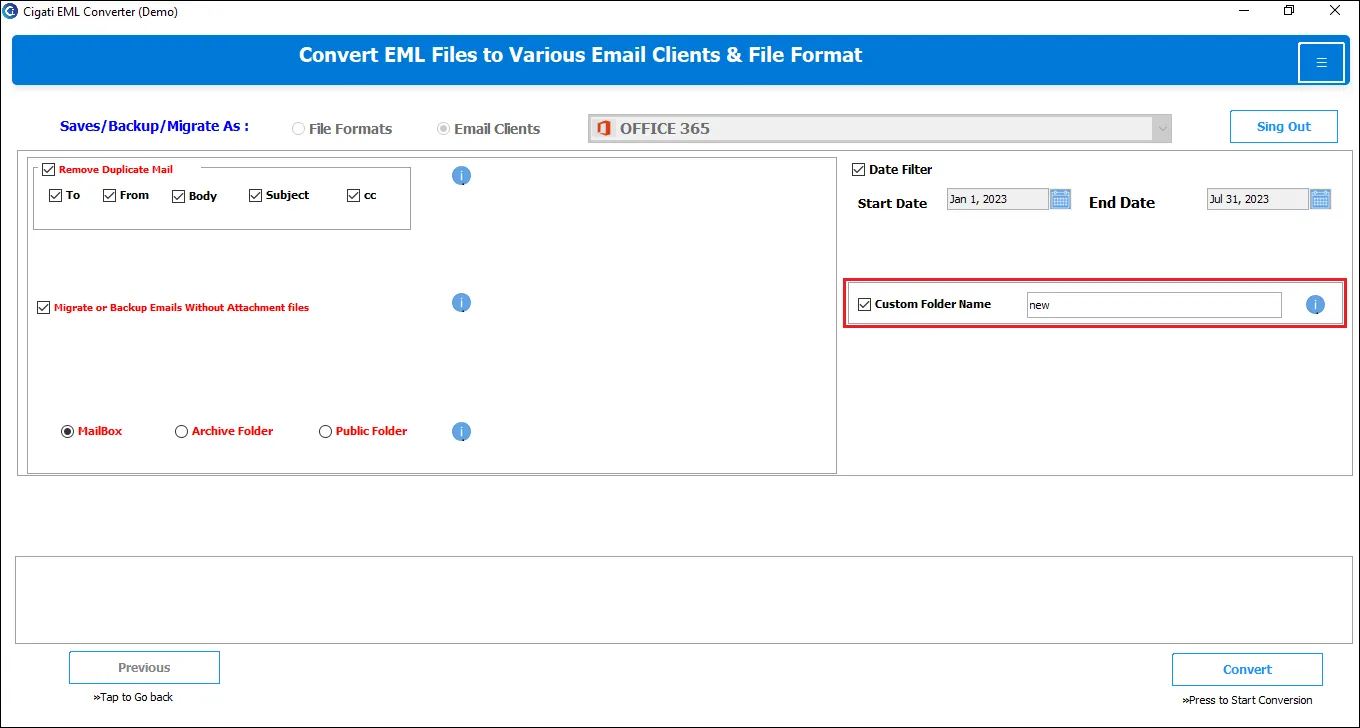Open the hamburger menu in blue header
1360x728 pixels.
tap(1321, 62)
